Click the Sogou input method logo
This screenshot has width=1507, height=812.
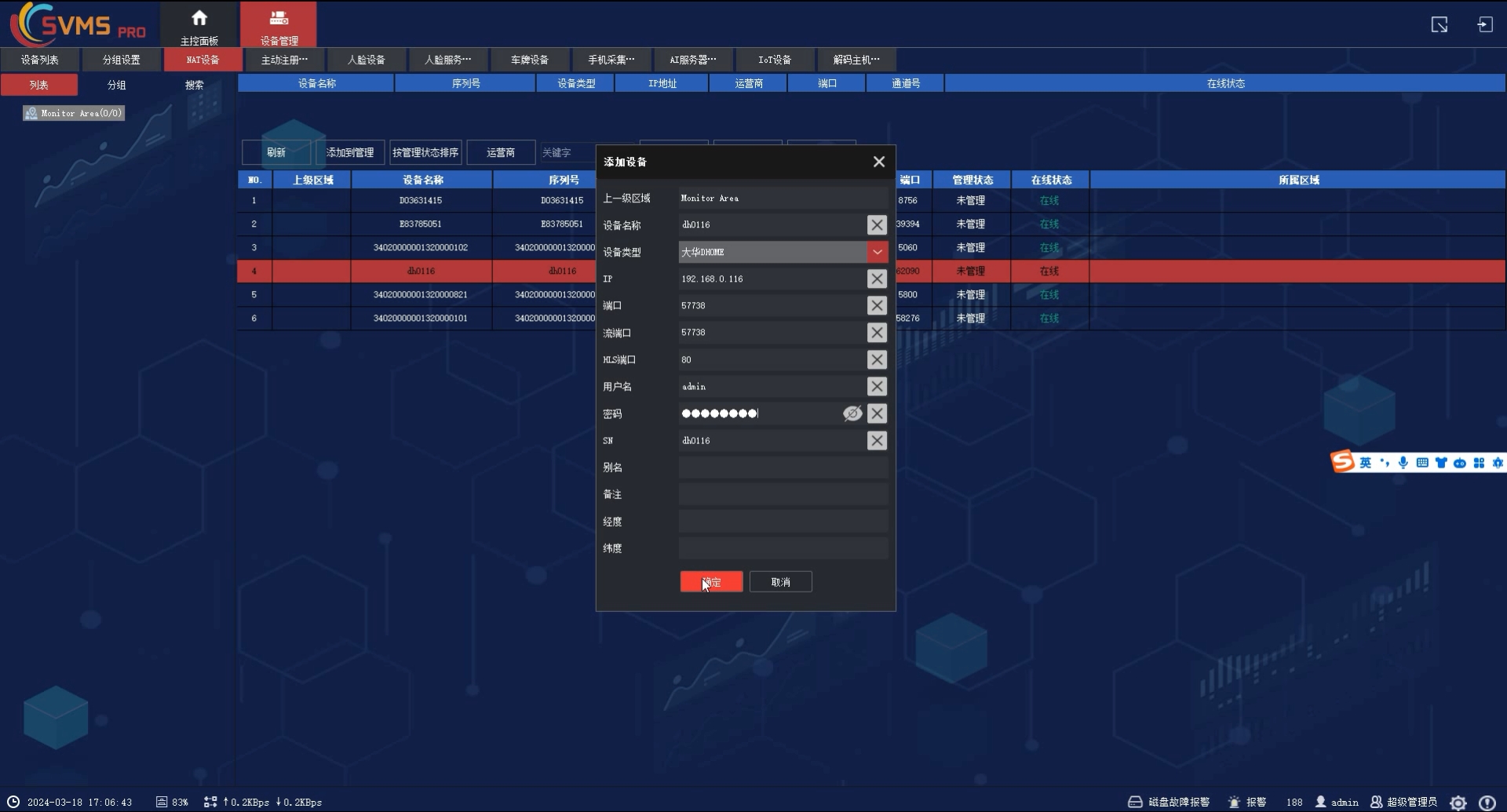1342,462
